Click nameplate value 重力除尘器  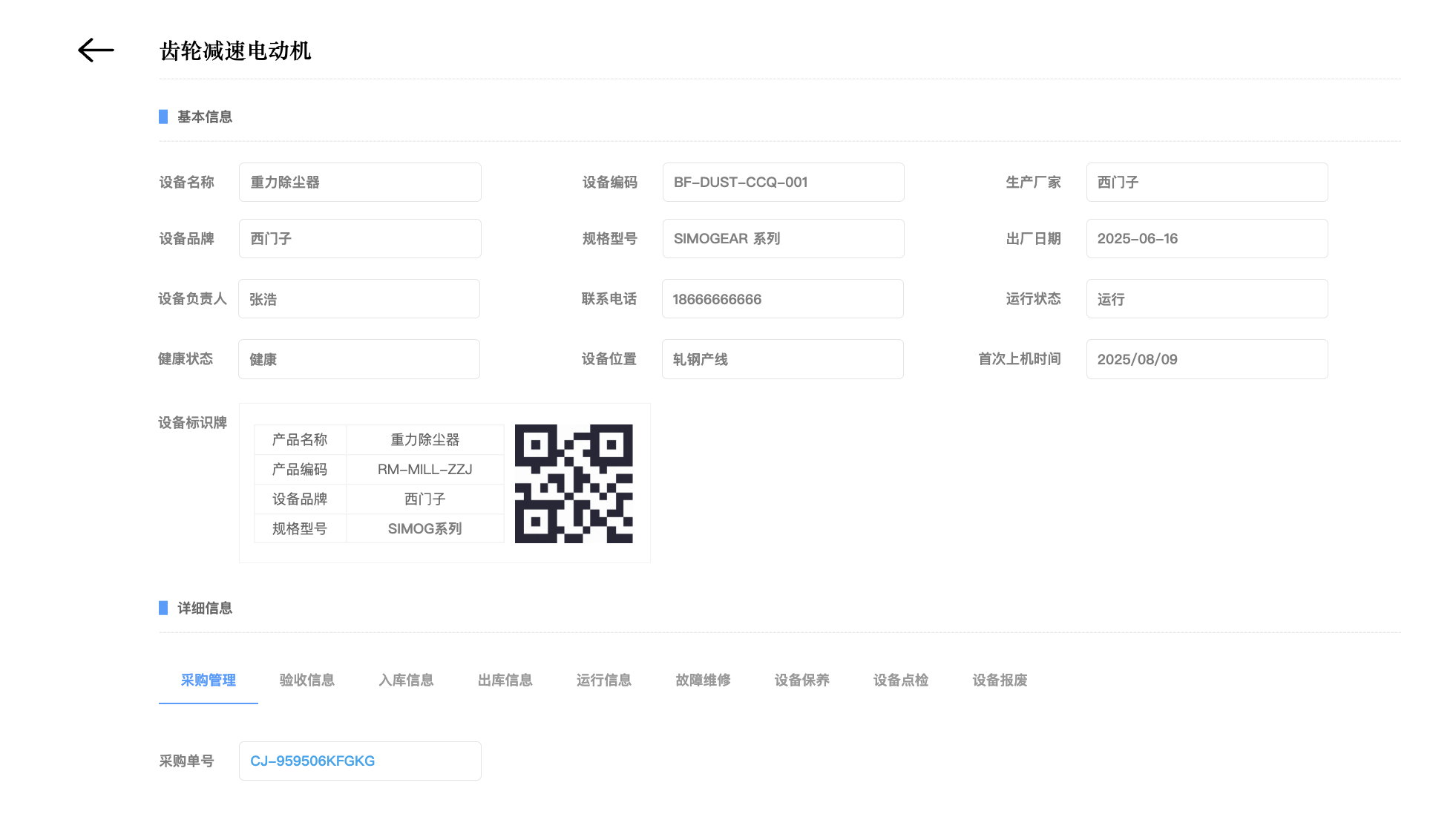[x=425, y=439]
